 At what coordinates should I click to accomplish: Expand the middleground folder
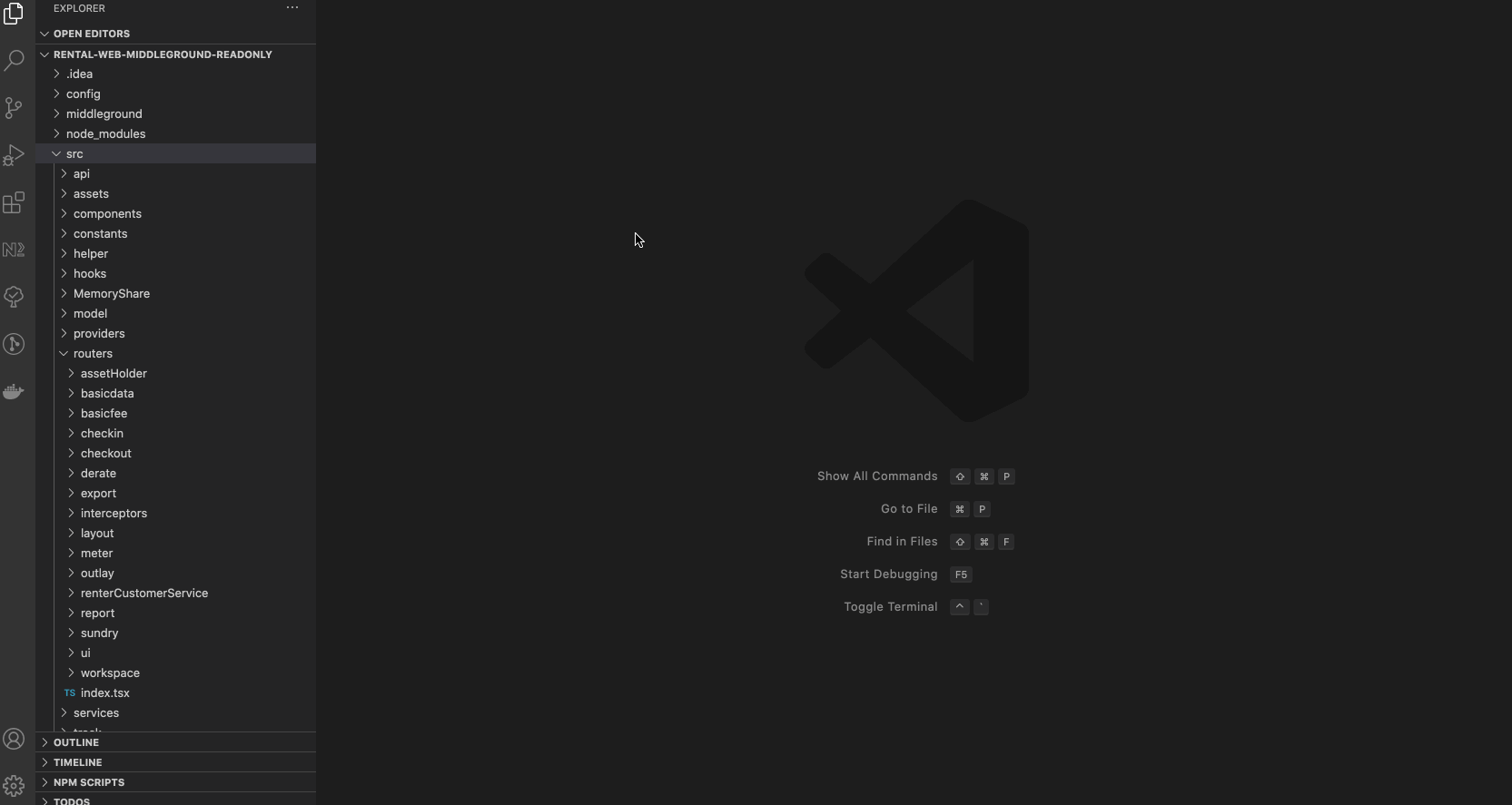pyautogui.click(x=175, y=114)
